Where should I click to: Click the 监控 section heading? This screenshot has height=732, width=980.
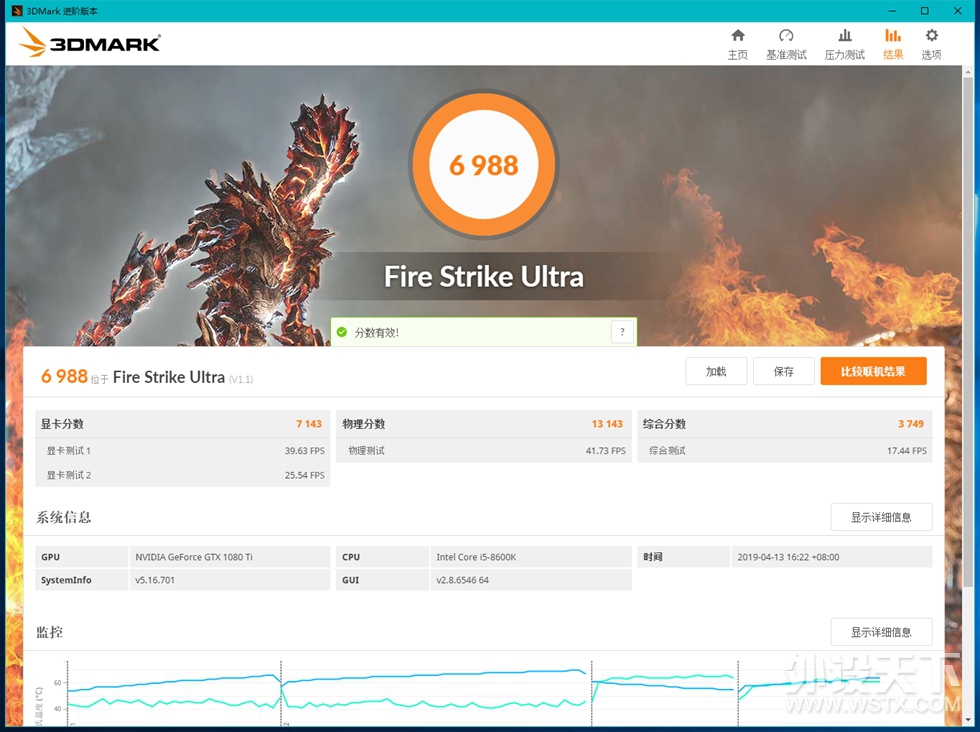[49, 633]
